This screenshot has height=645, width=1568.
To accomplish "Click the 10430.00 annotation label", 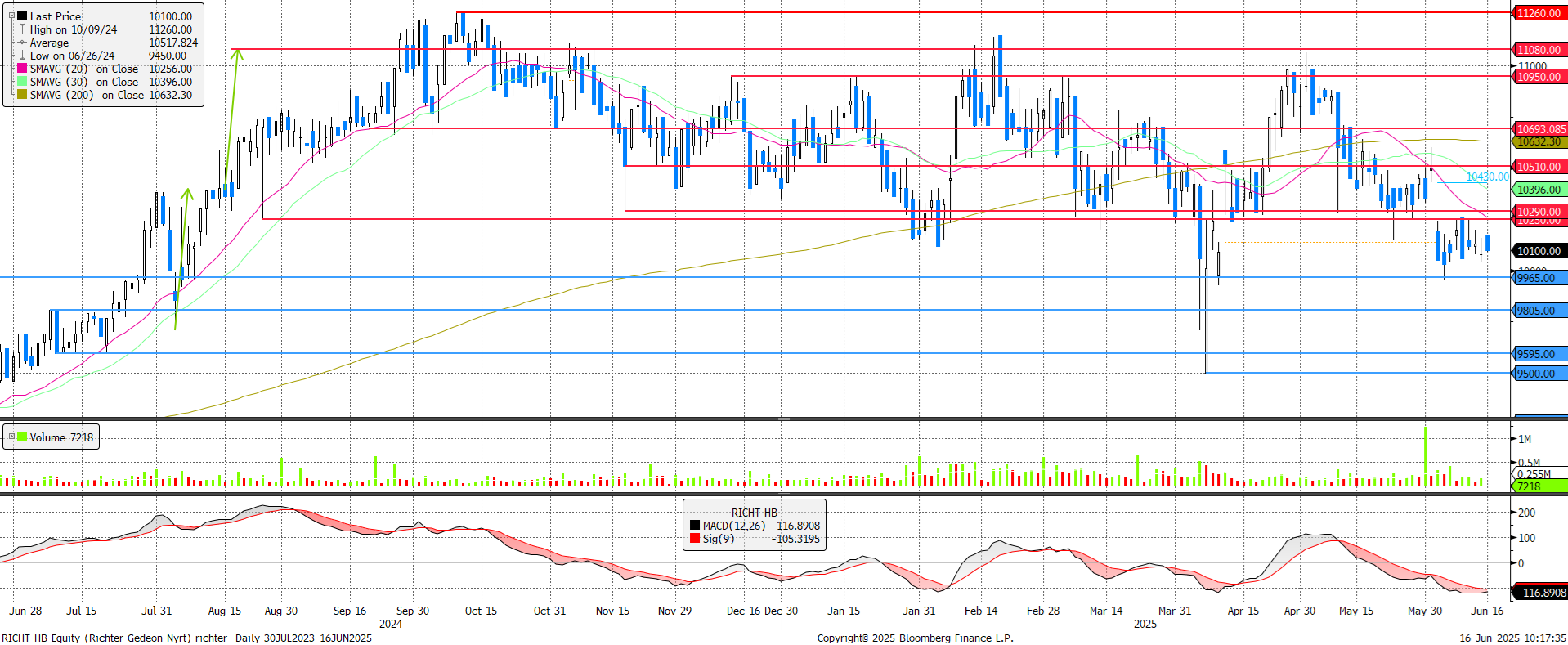I will coord(1487,177).
